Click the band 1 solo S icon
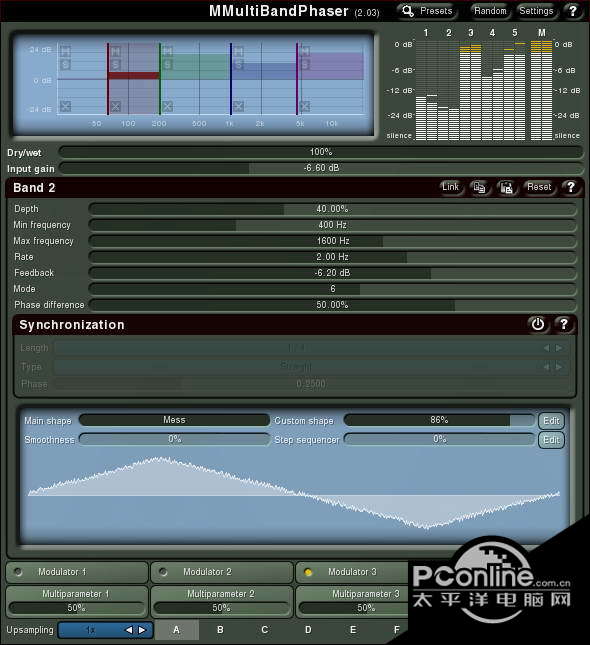Screen dimensions: 590x645 coord(65,64)
